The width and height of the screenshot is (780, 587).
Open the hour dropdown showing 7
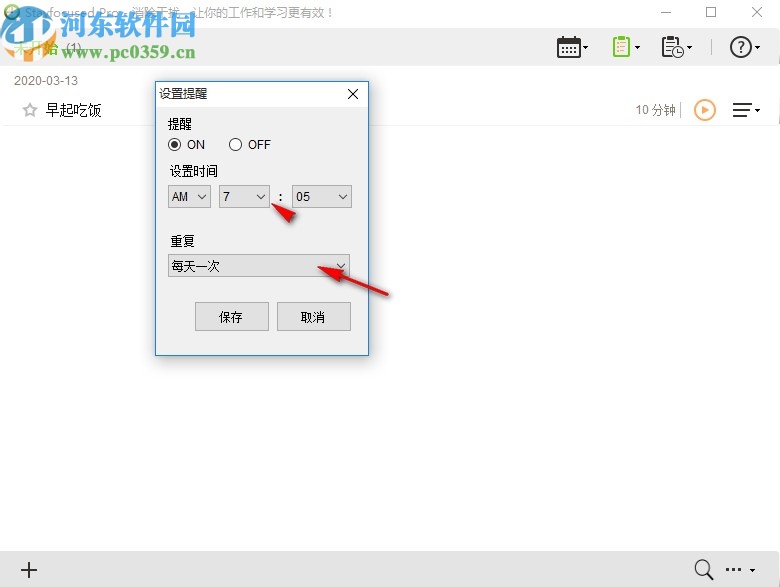click(244, 196)
